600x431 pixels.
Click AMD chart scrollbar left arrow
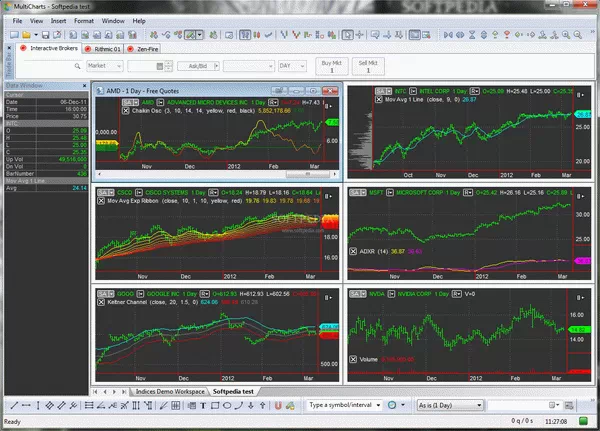pos(99,174)
